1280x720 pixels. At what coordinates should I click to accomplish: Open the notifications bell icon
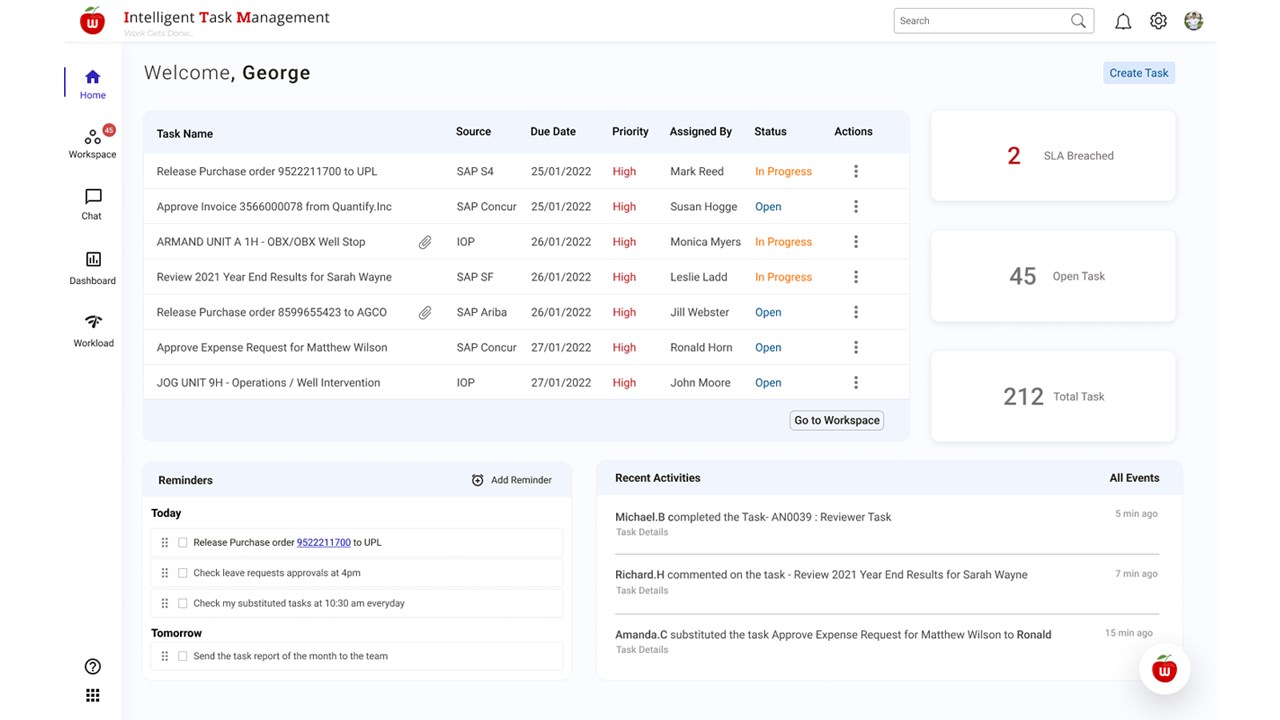pyautogui.click(x=1123, y=21)
